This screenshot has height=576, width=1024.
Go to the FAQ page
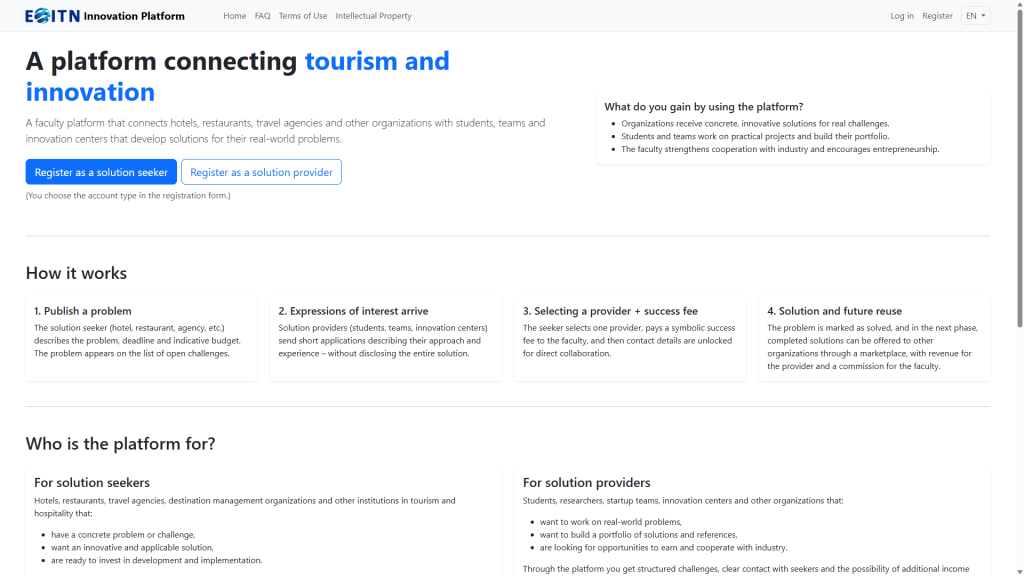[262, 16]
